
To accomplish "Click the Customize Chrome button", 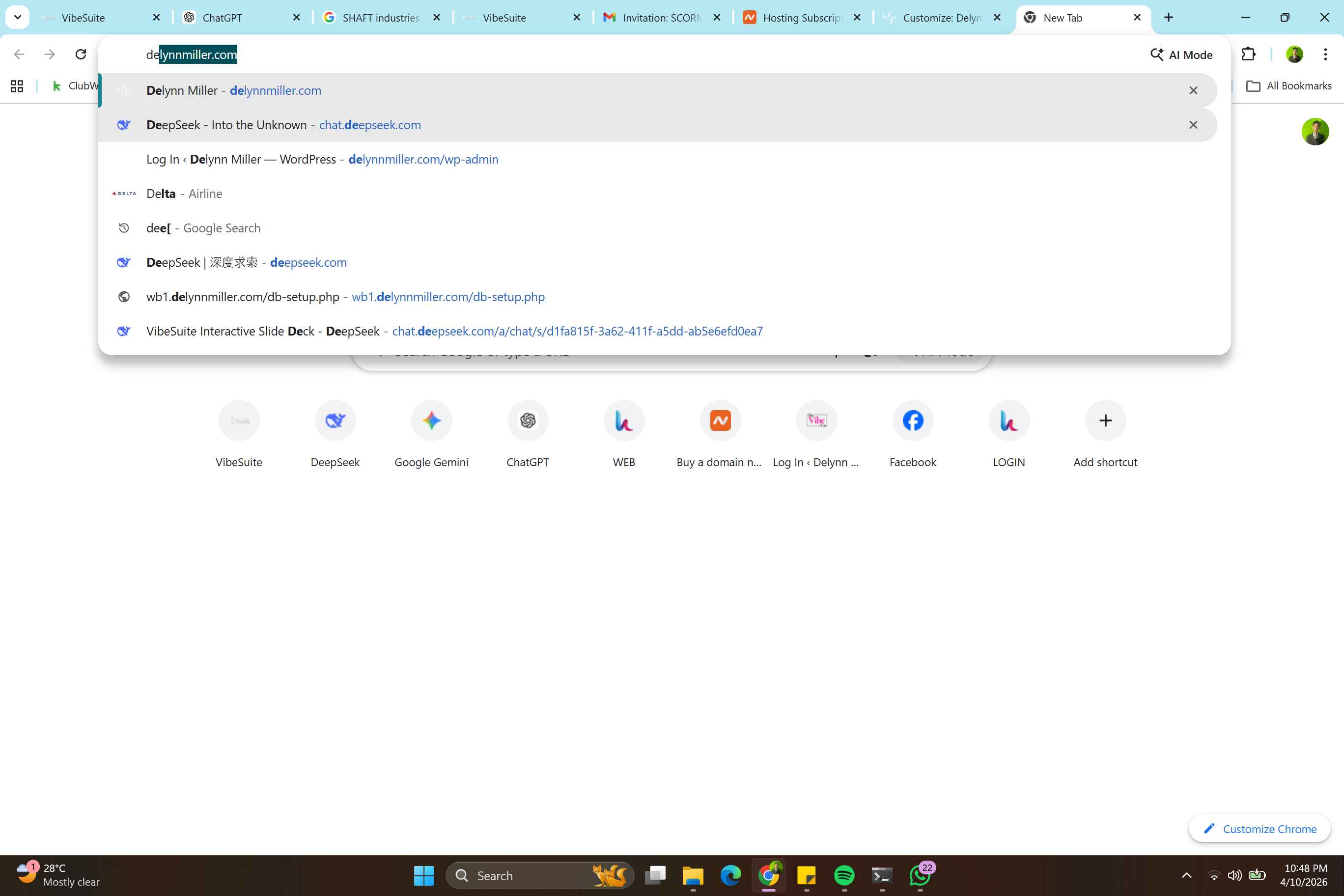I will [x=1260, y=829].
